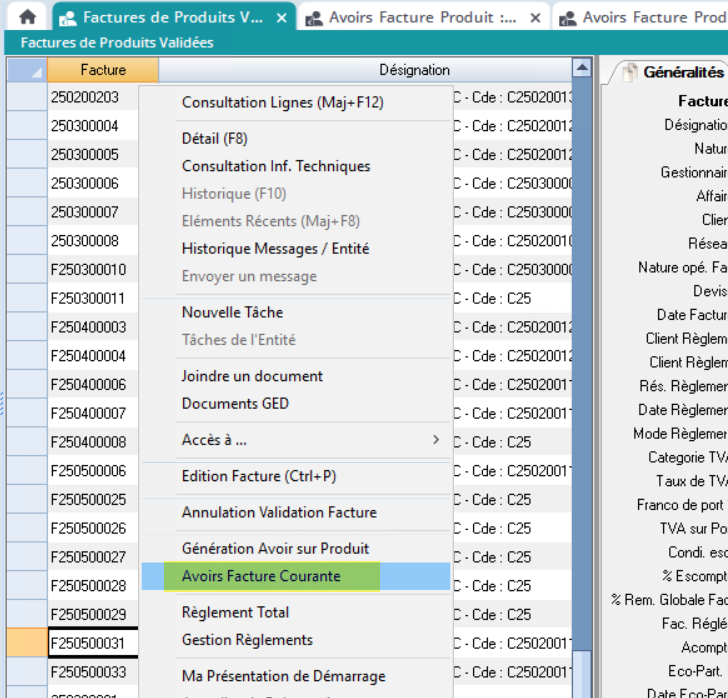Choose Consultation Lignes (Maj+F12)
728x698 pixels.
282,102
